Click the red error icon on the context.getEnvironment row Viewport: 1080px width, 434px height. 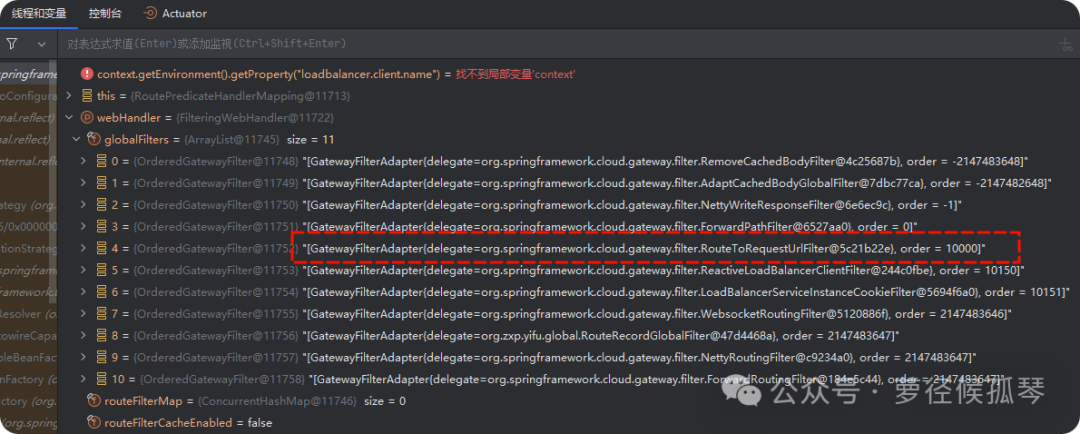pyautogui.click(x=87, y=74)
